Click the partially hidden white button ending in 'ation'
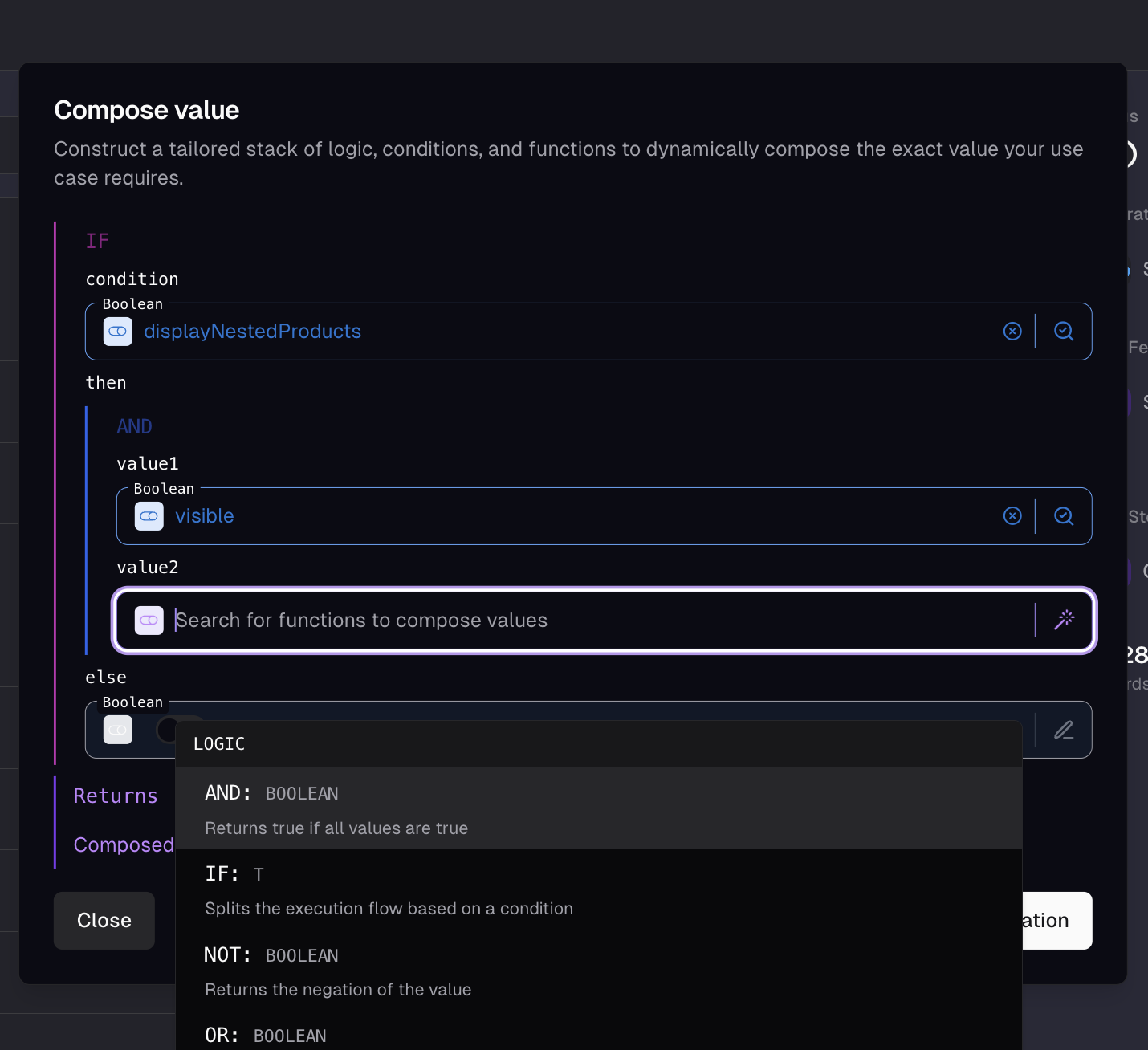The image size is (1148, 1050). pos(1056,921)
